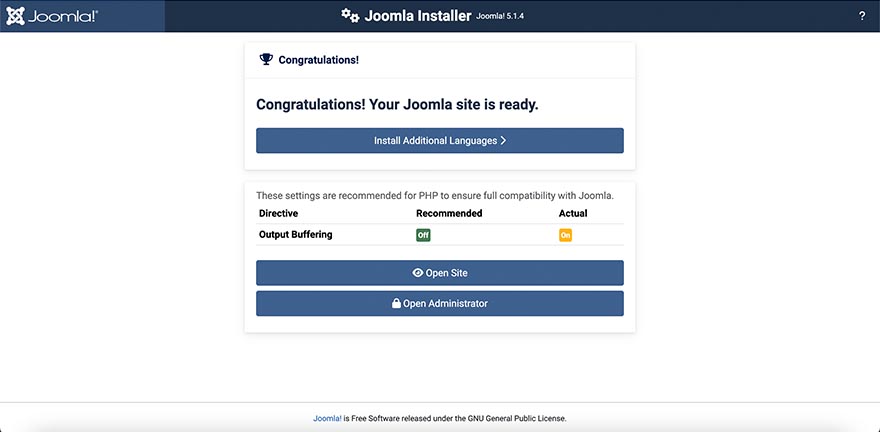
Task: Click the orange On badge under Actual
Action: [x=565, y=235]
